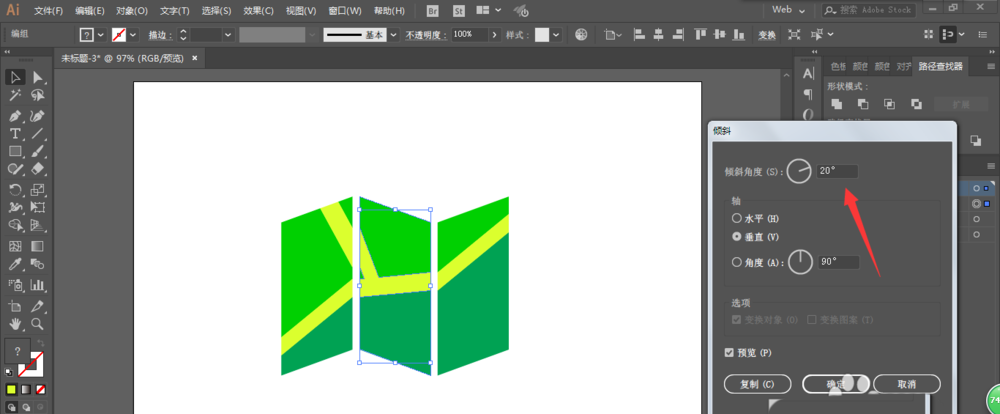This screenshot has width=1000, height=414.
Task: Click the shear angle 20° input field
Action: [x=836, y=171]
